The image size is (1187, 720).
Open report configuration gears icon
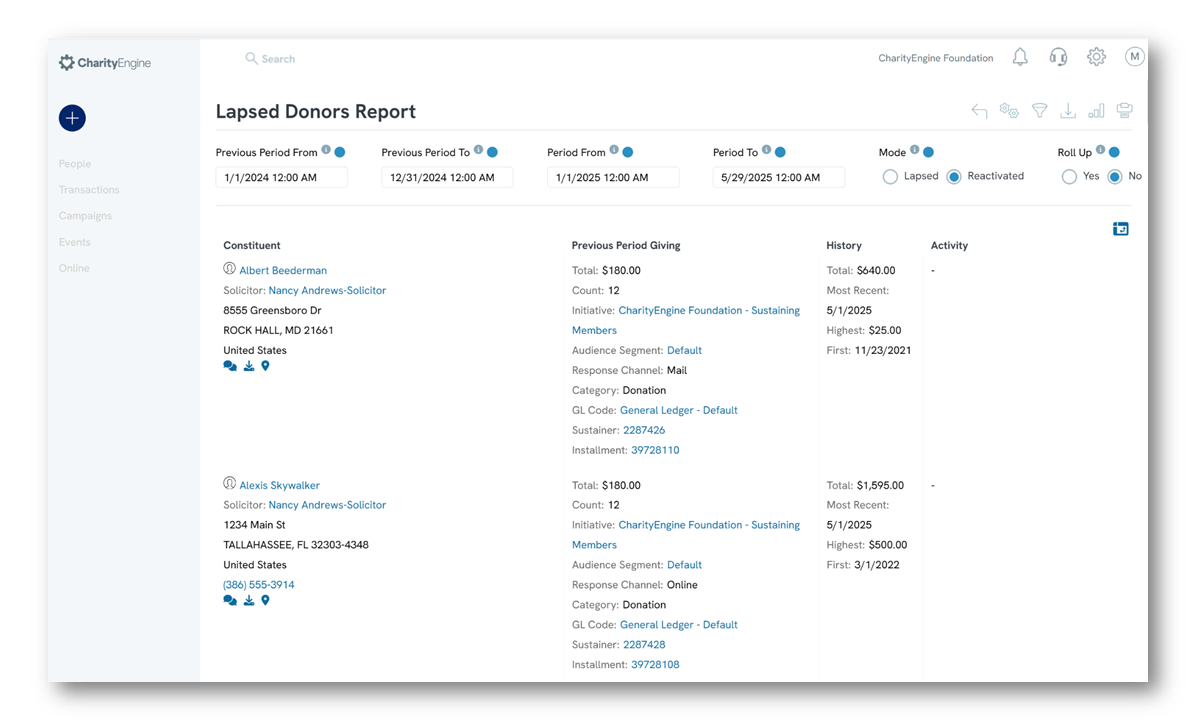point(1008,111)
